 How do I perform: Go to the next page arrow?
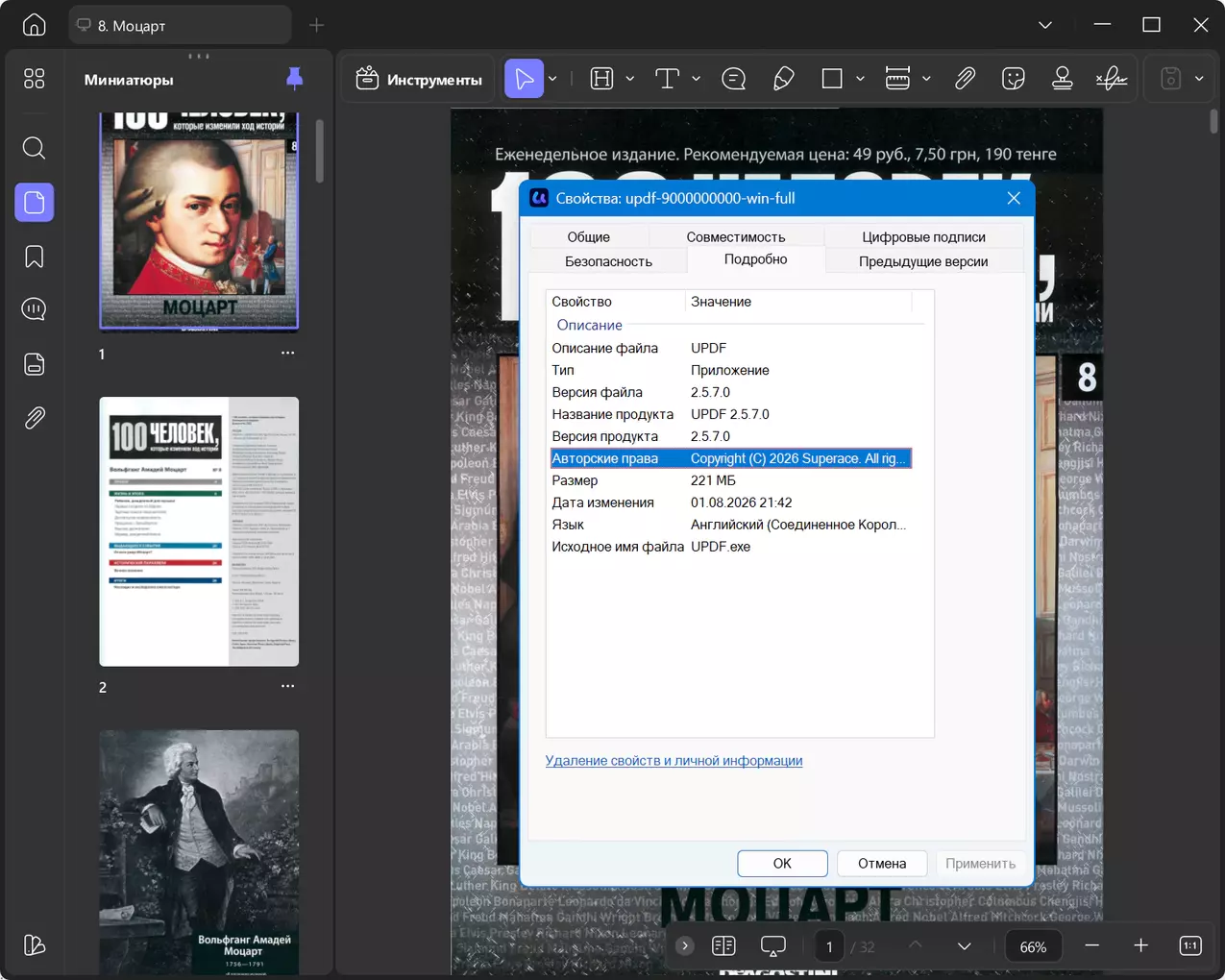[965, 946]
